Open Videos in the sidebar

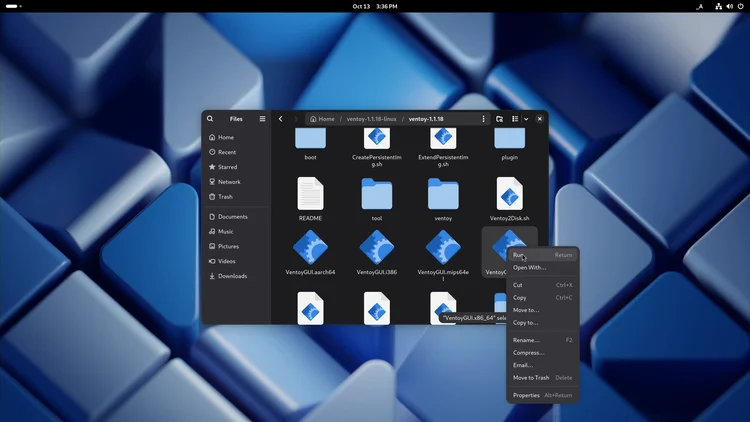236,261
